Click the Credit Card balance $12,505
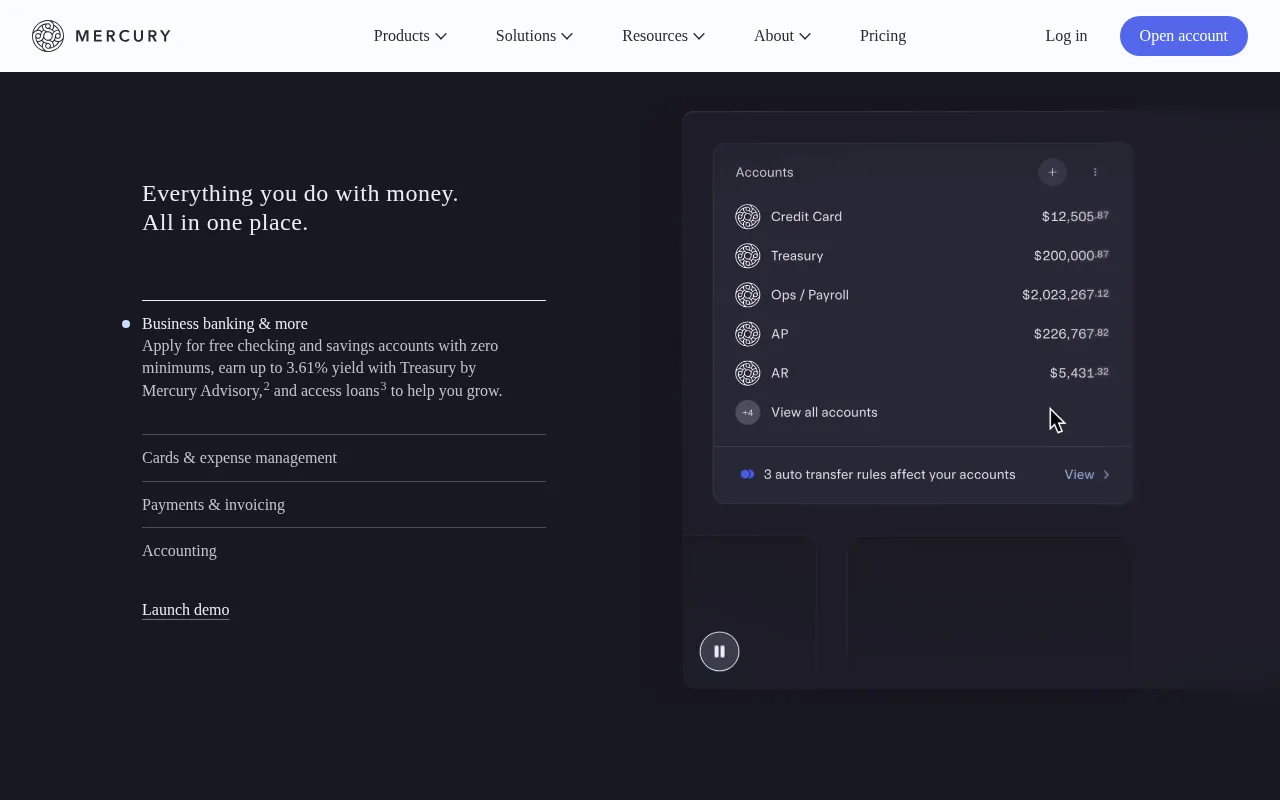 click(1075, 216)
